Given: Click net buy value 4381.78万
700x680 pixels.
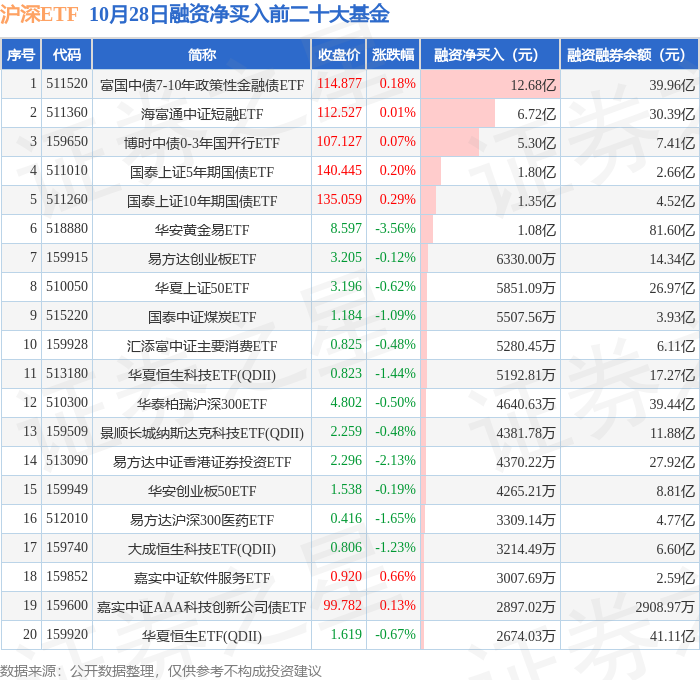Looking at the screenshot, I should 526,433.
